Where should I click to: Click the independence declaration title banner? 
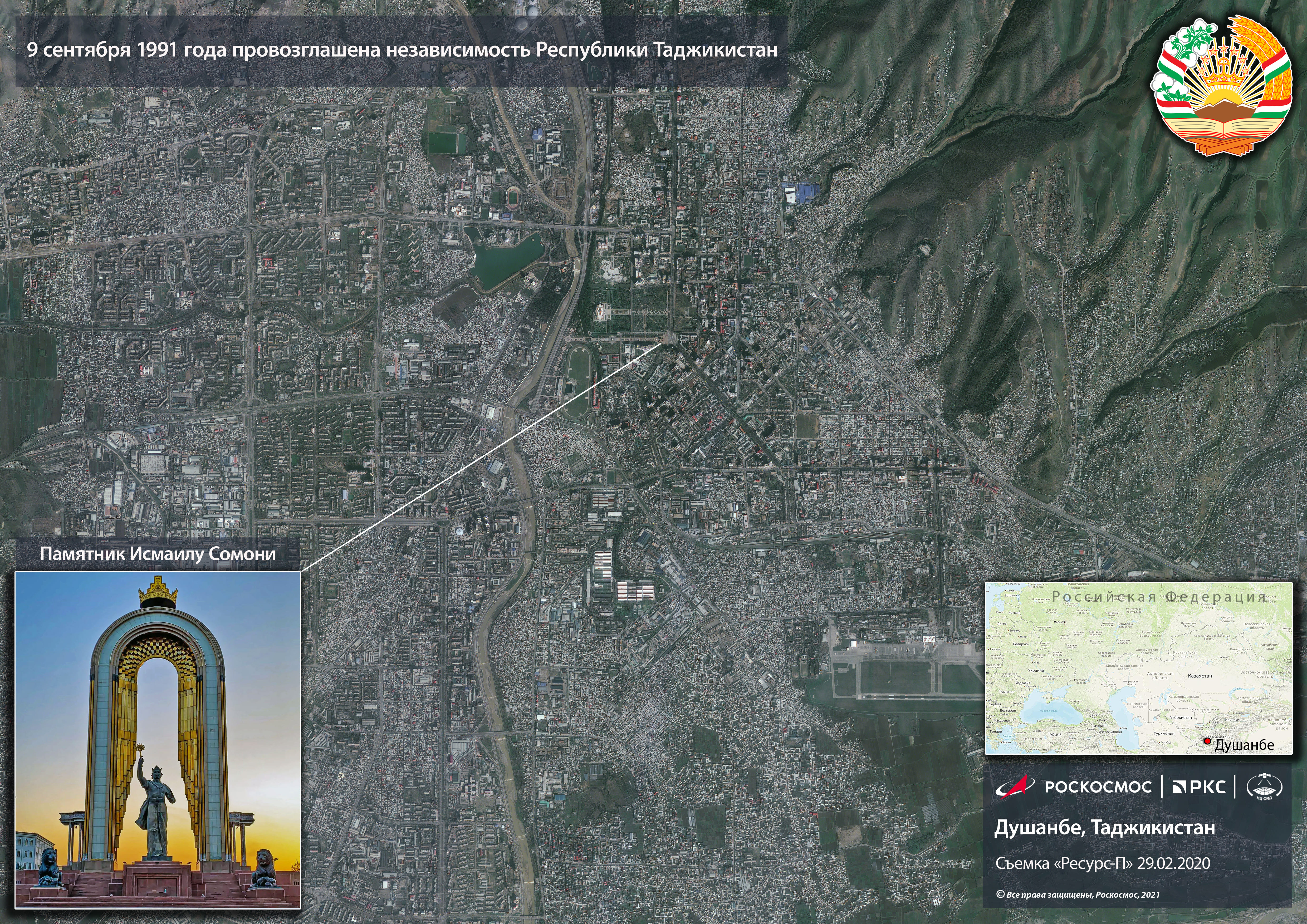pos(401,51)
